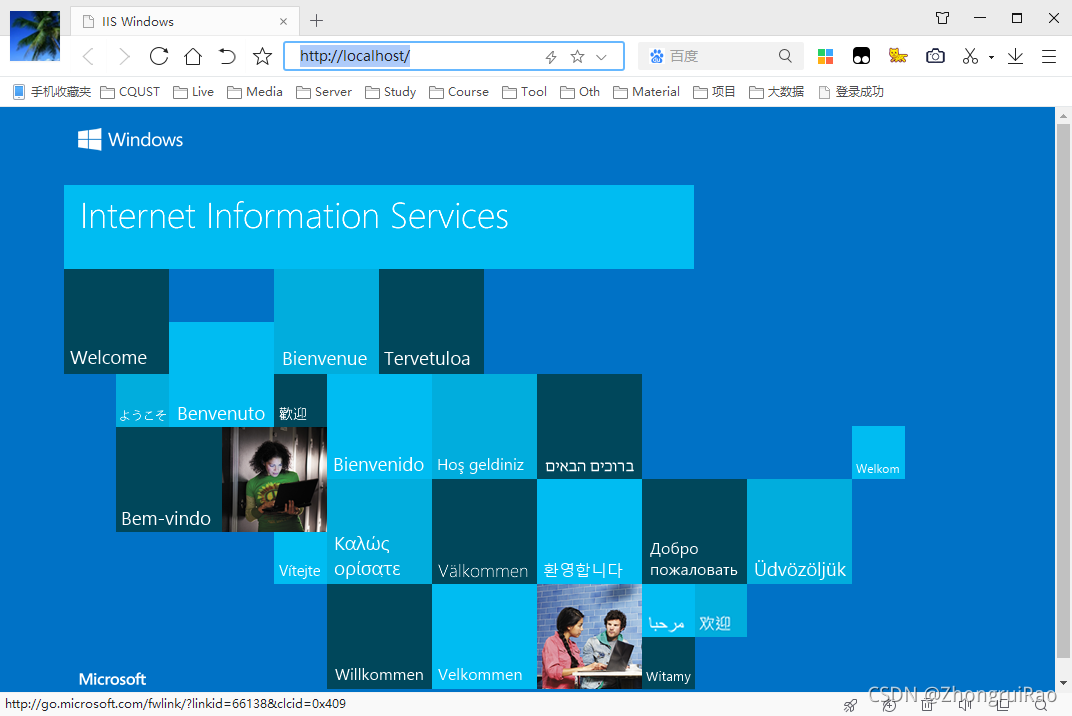
Task: Open the Media bookmark folder
Action: (255, 92)
